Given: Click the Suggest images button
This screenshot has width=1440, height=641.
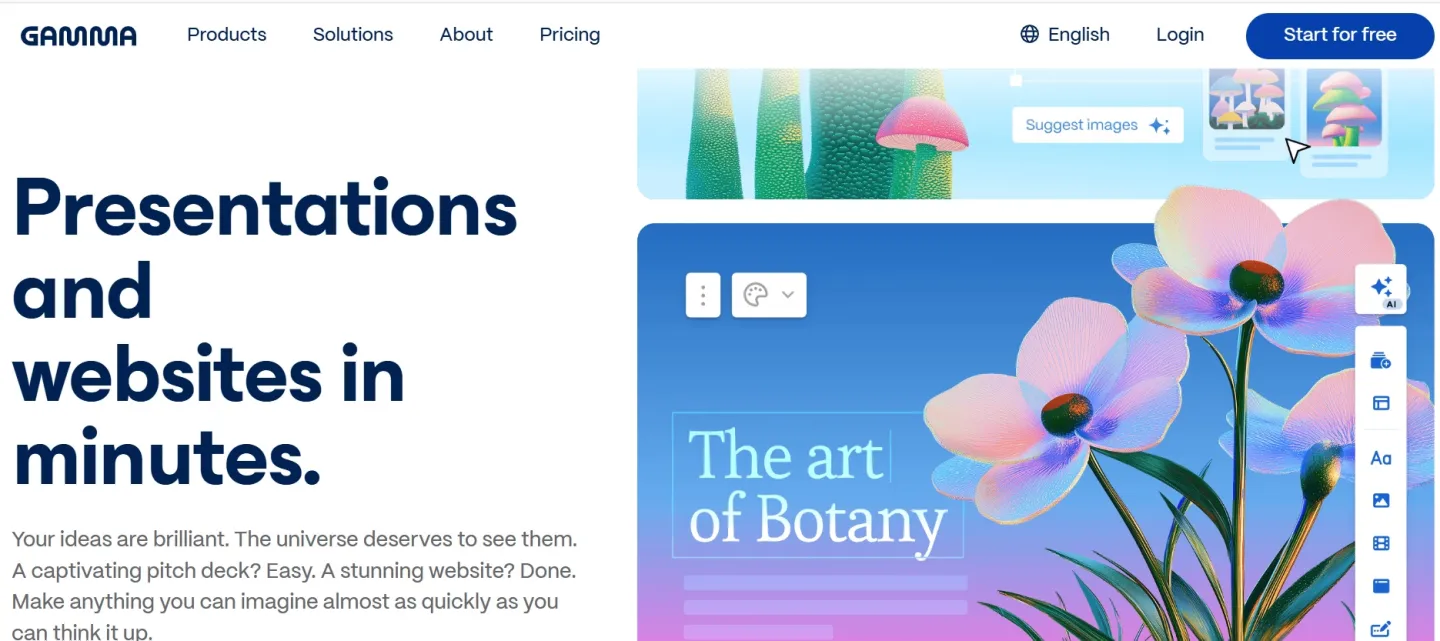Looking at the screenshot, I should [1097, 125].
